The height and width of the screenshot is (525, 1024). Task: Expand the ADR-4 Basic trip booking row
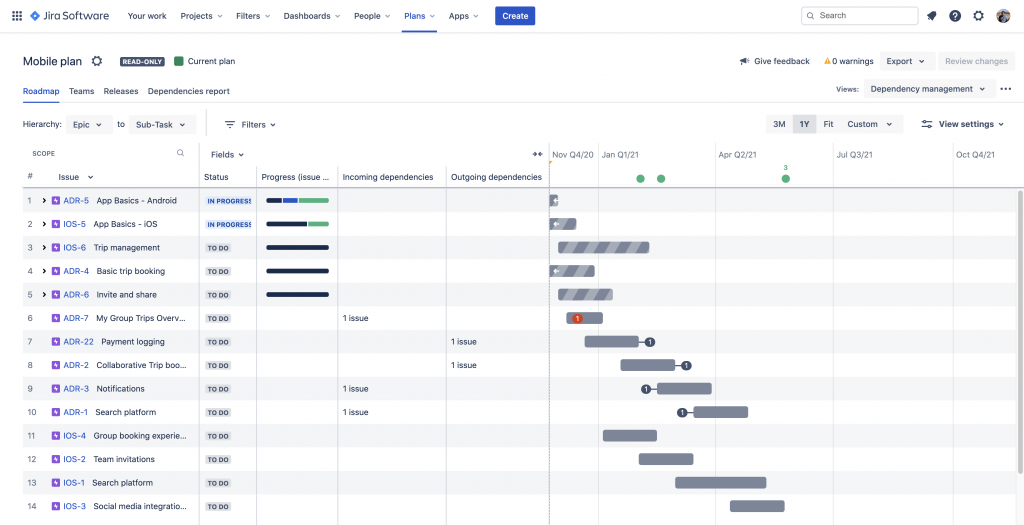coord(44,271)
